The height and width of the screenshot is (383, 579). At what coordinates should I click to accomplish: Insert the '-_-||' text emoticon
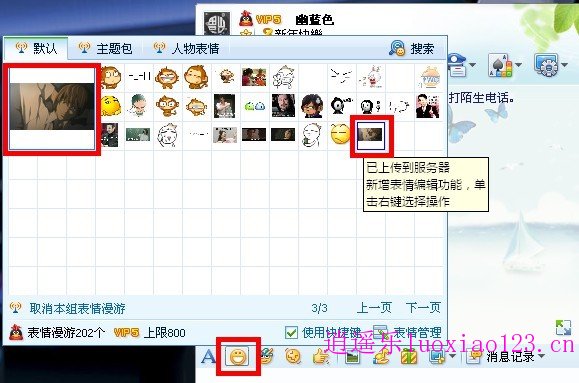(x=139, y=77)
